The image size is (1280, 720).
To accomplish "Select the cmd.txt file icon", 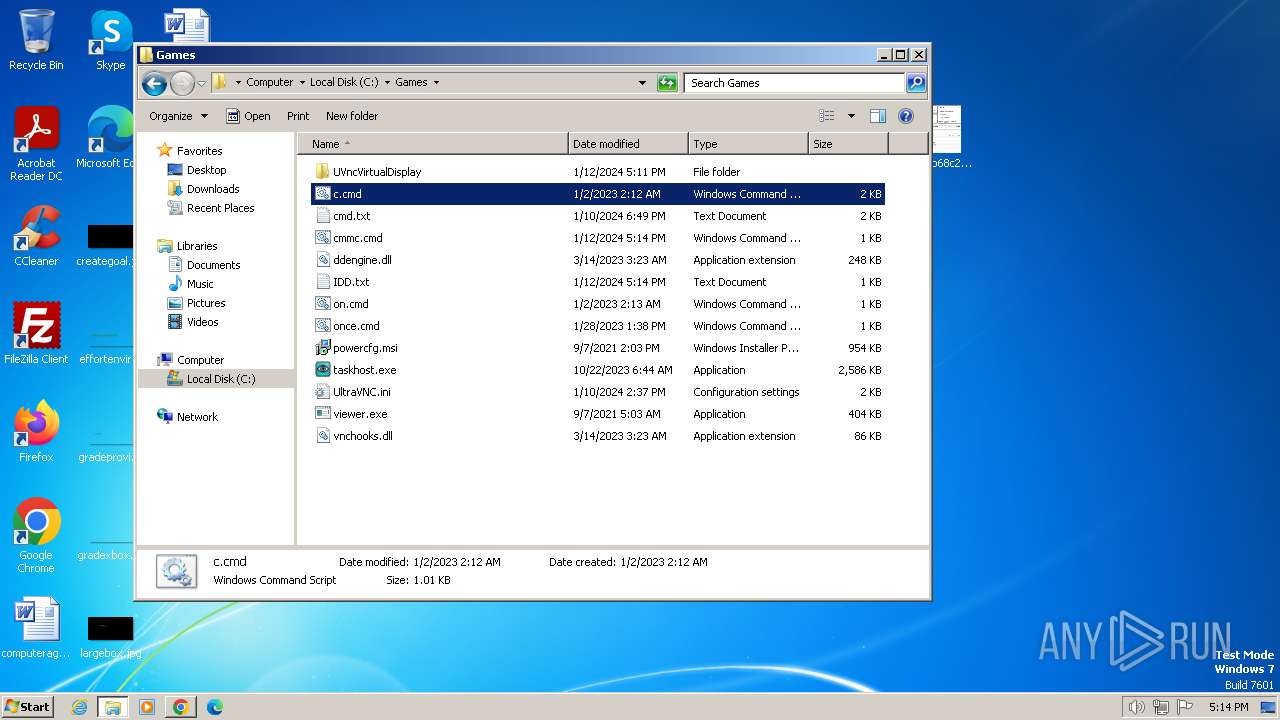I will tap(322, 216).
